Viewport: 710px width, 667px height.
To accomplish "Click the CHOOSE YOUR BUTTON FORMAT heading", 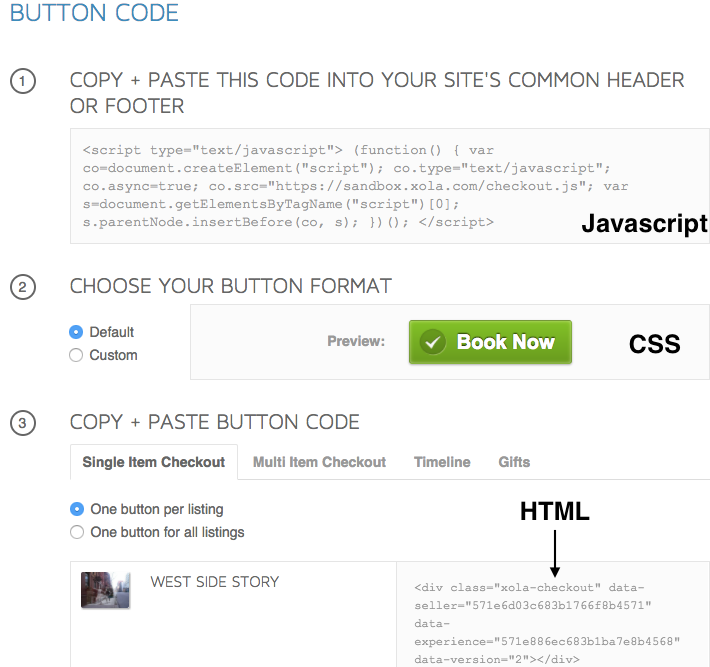I will point(230,286).
